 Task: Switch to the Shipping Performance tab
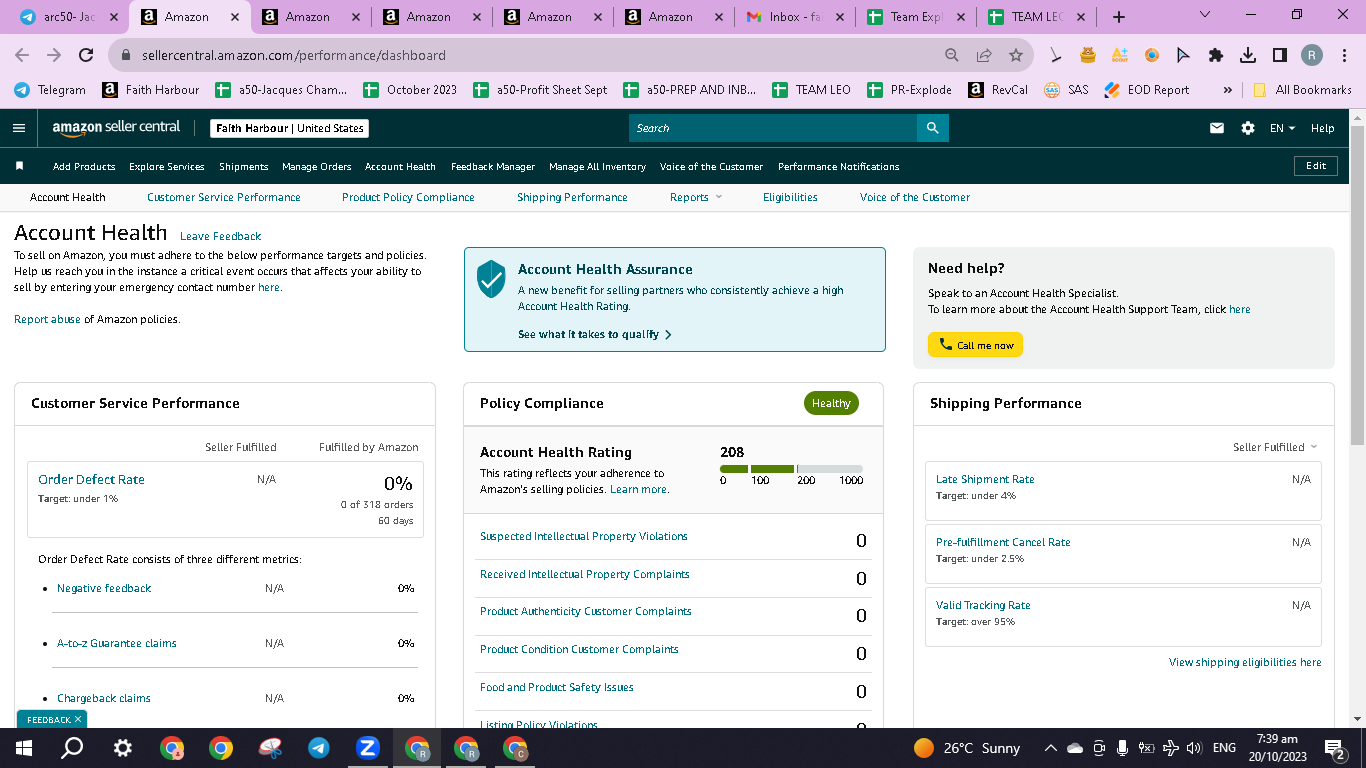(x=572, y=197)
